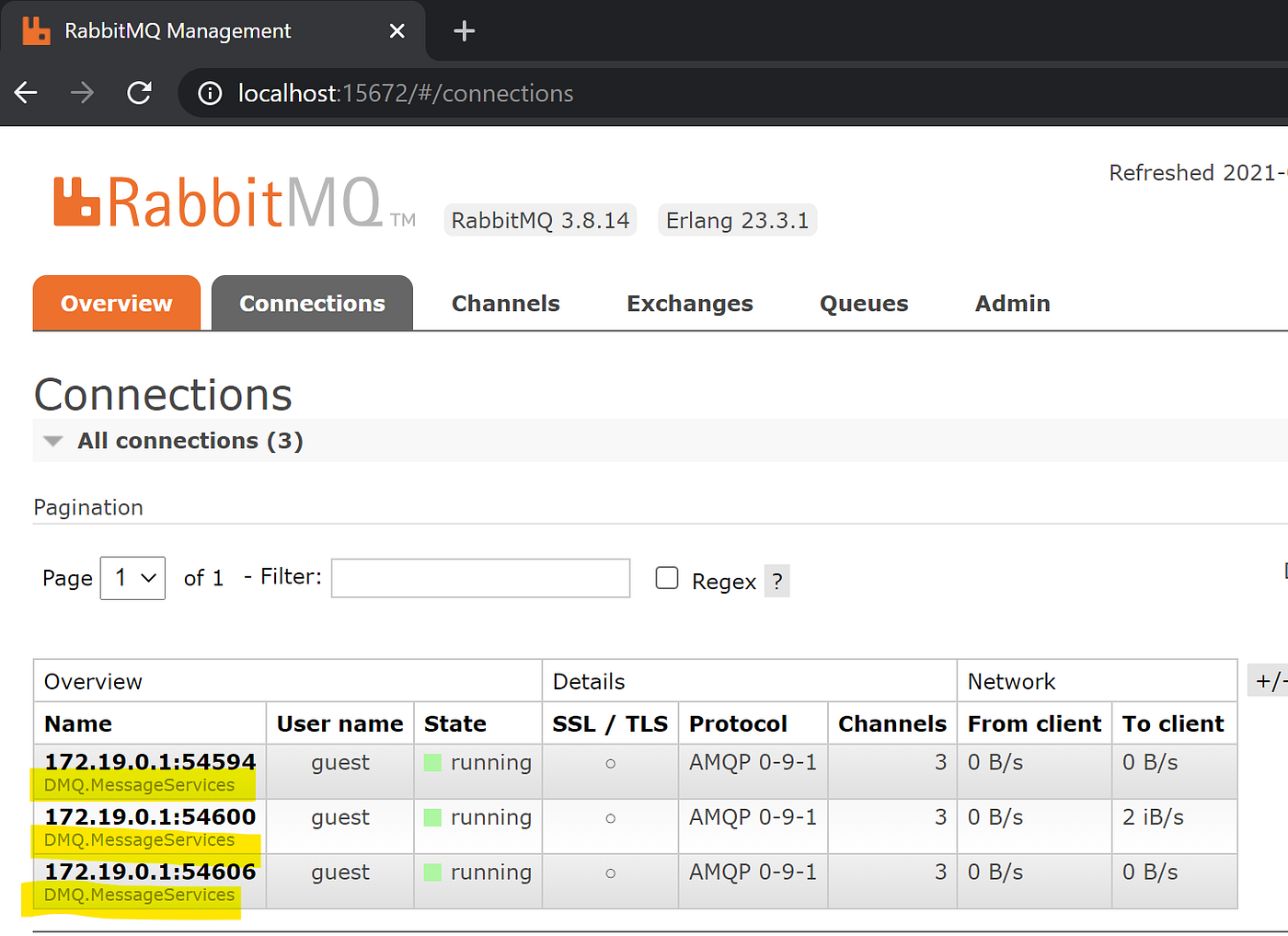1288x936 pixels.
Task: Click the browser back arrow
Action: 25,92
